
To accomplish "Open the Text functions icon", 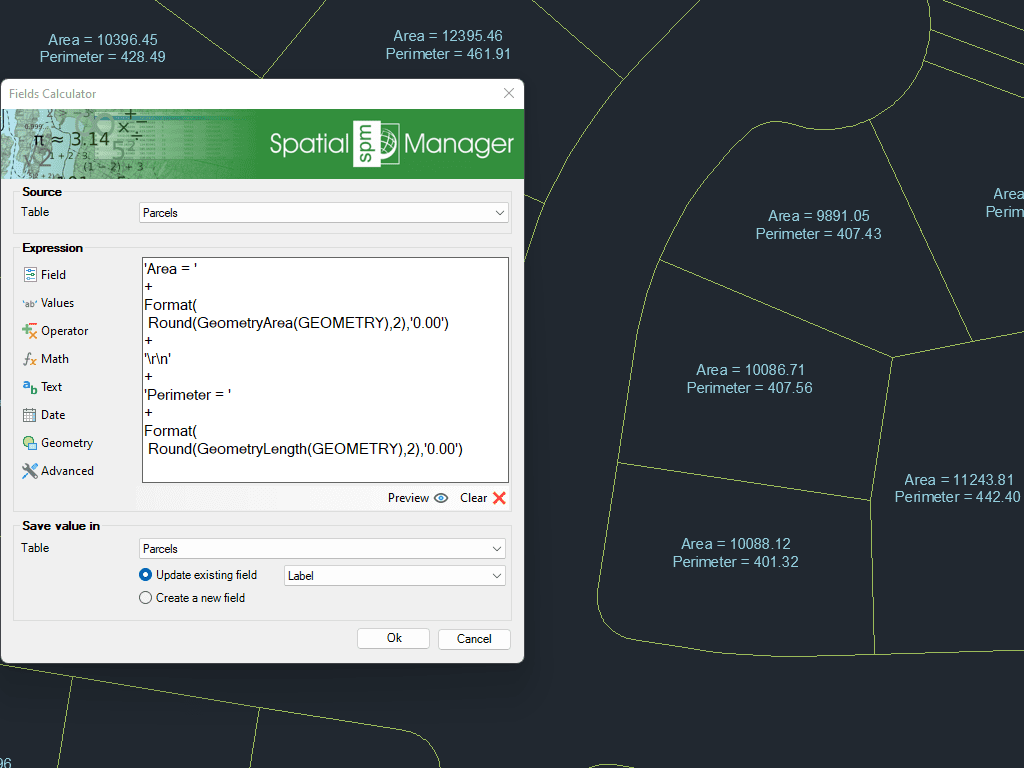I will click(x=30, y=387).
